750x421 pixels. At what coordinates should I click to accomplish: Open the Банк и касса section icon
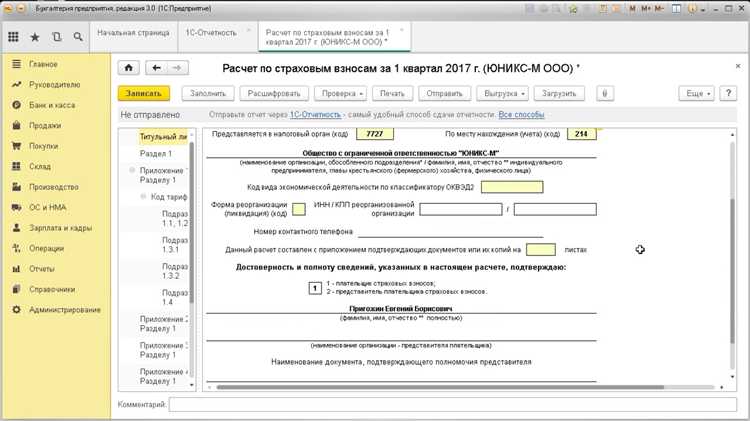(16, 105)
